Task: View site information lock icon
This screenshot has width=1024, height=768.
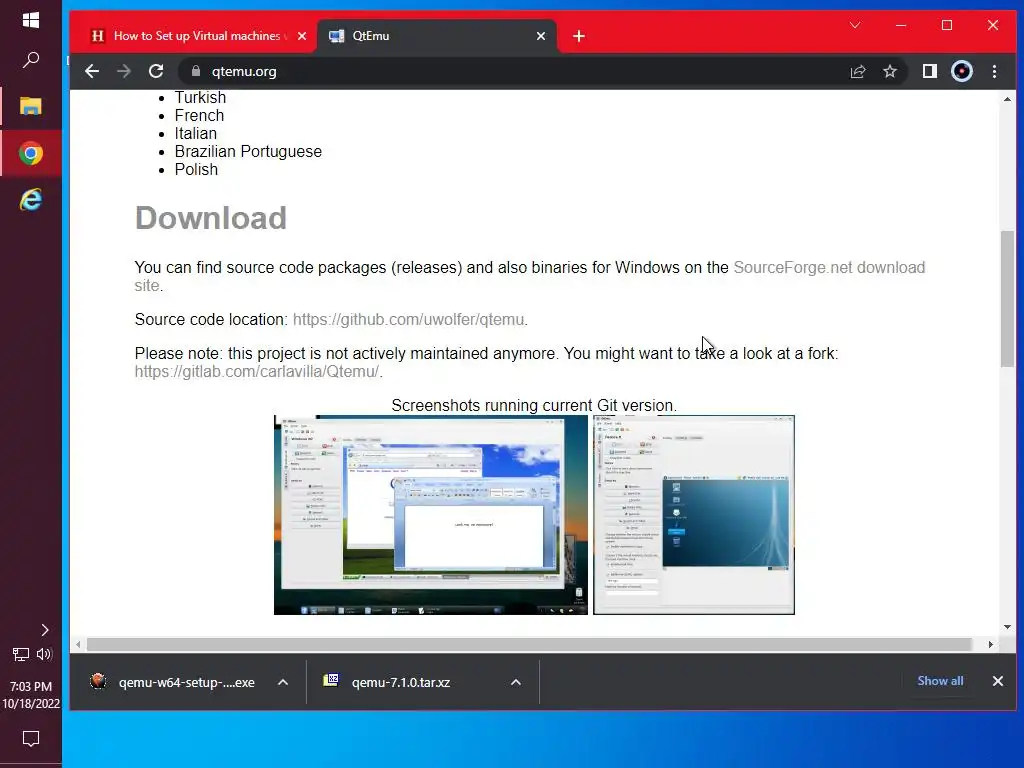Action: point(196,71)
